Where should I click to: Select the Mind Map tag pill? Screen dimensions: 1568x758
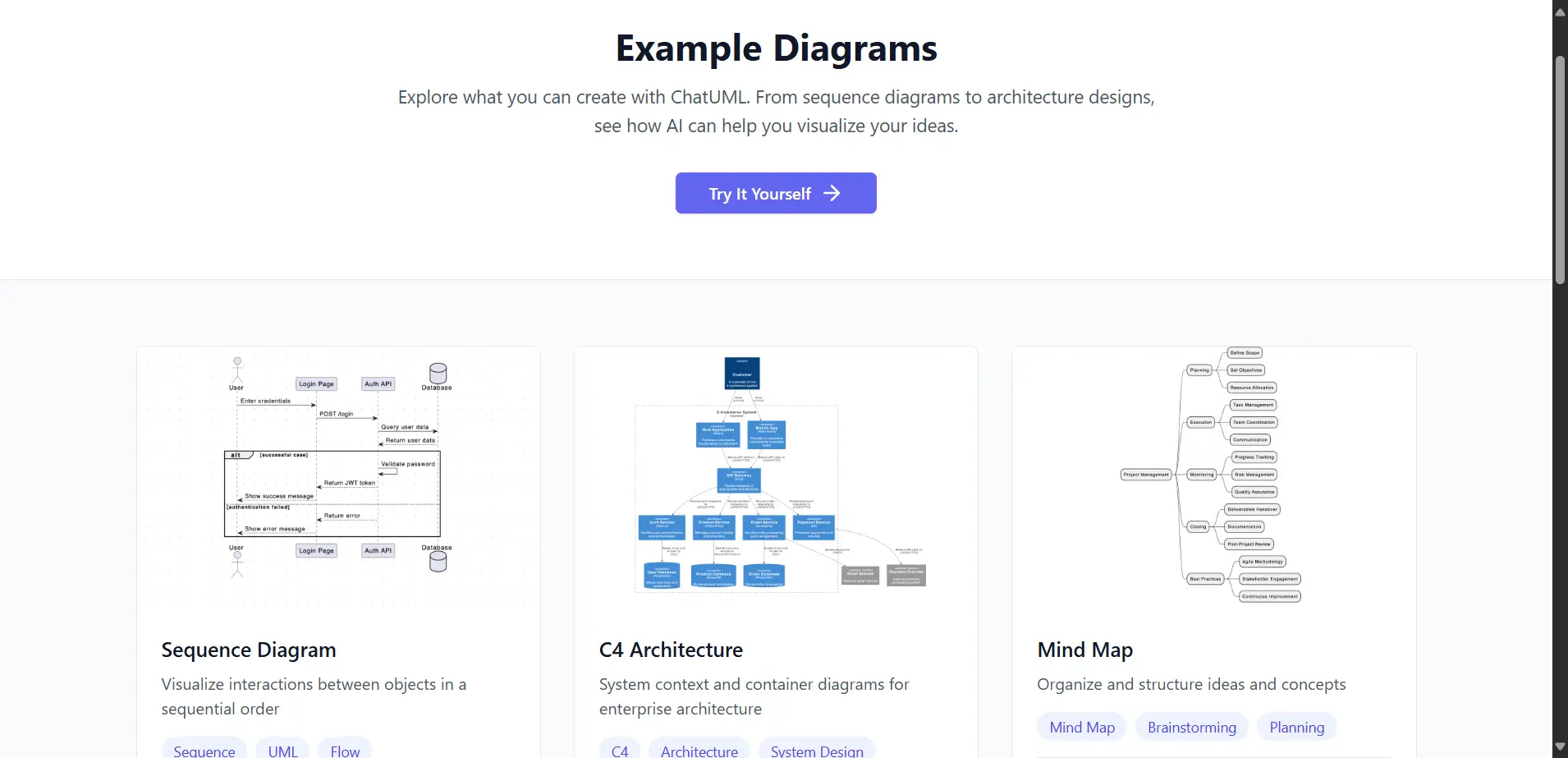[x=1081, y=728]
